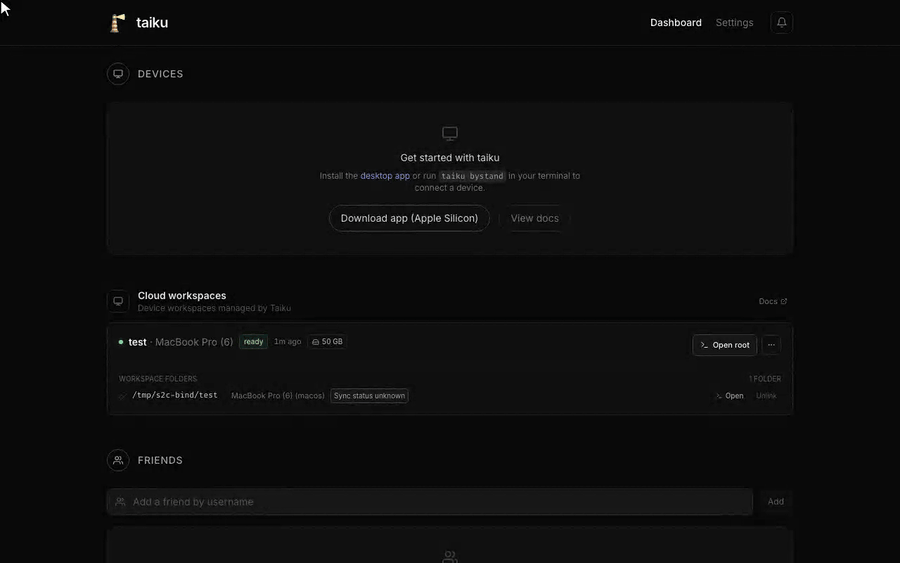This screenshot has width=900, height=563.
Task: Click the green status dot beside test
Action: [121, 342]
